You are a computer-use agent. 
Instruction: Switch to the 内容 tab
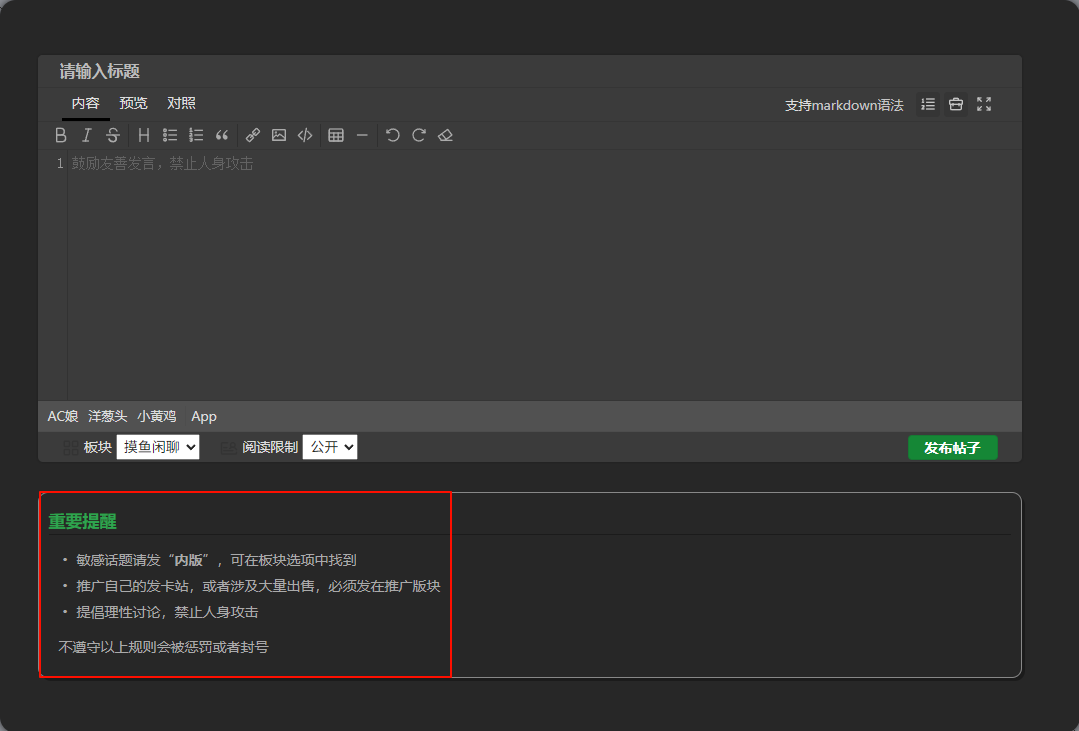click(85, 103)
